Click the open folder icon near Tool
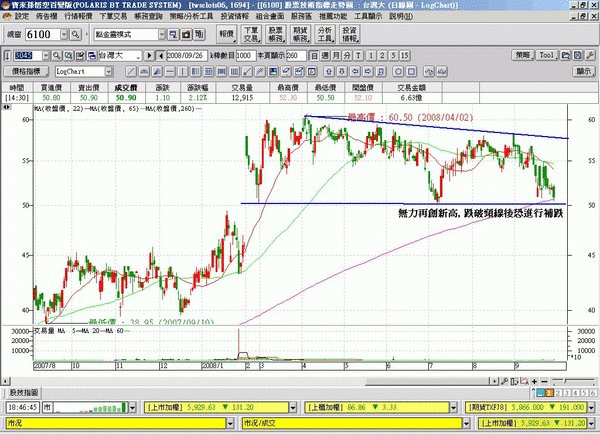This screenshot has width=600, height=435. coord(566,55)
